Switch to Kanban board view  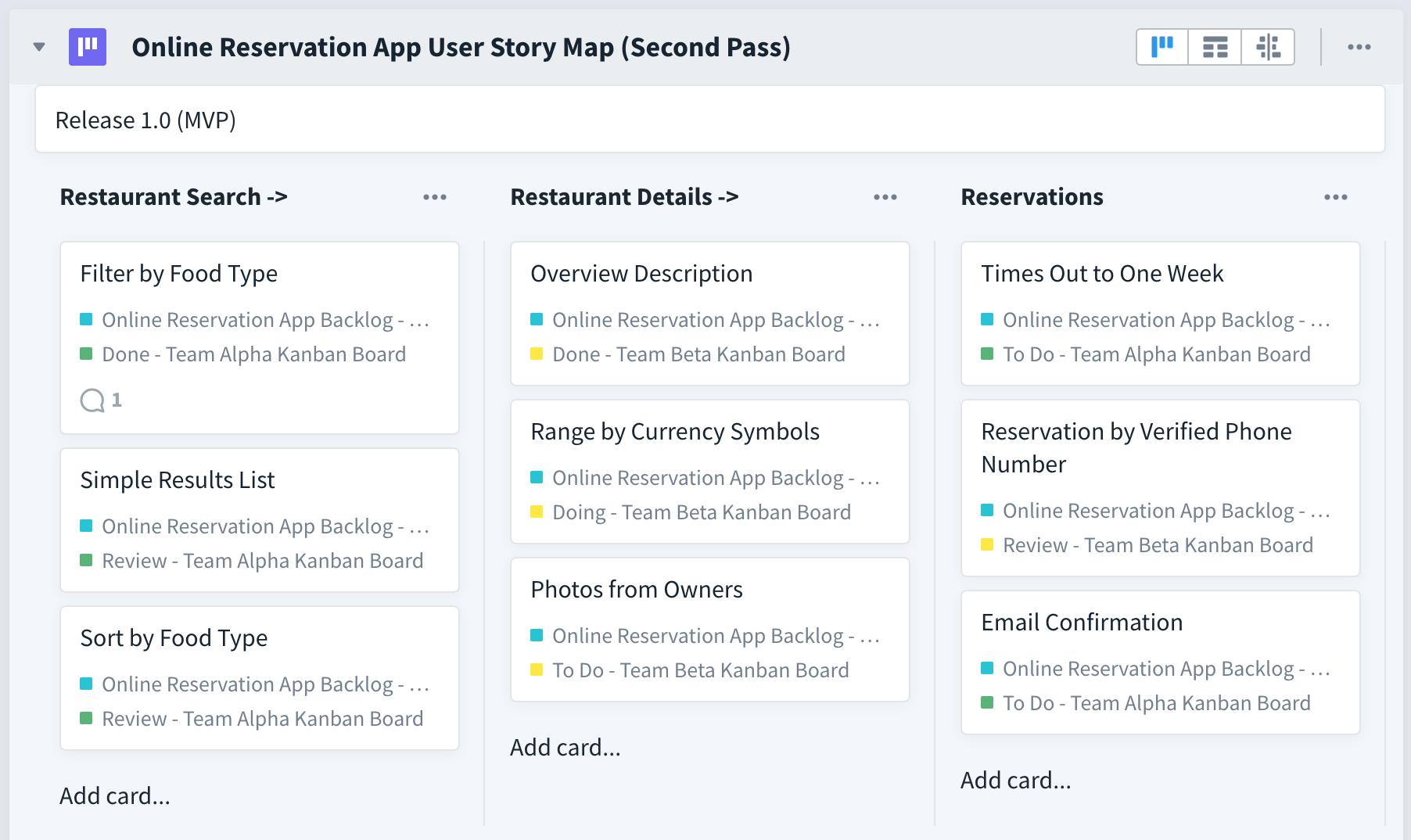(x=1163, y=46)
